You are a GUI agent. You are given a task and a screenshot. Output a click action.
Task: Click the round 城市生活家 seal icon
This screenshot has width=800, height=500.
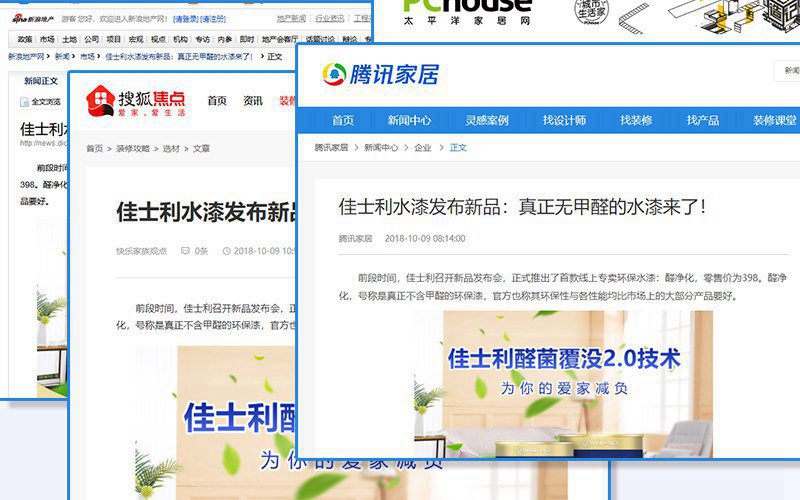591,12
